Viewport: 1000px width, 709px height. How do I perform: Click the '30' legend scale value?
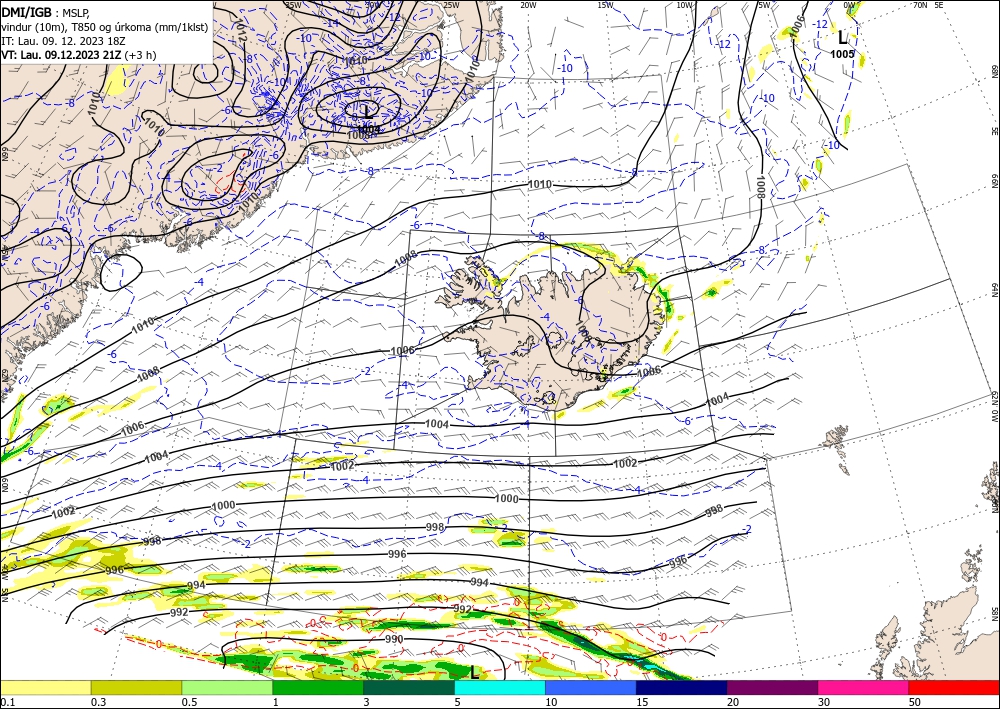pos(824,702)
